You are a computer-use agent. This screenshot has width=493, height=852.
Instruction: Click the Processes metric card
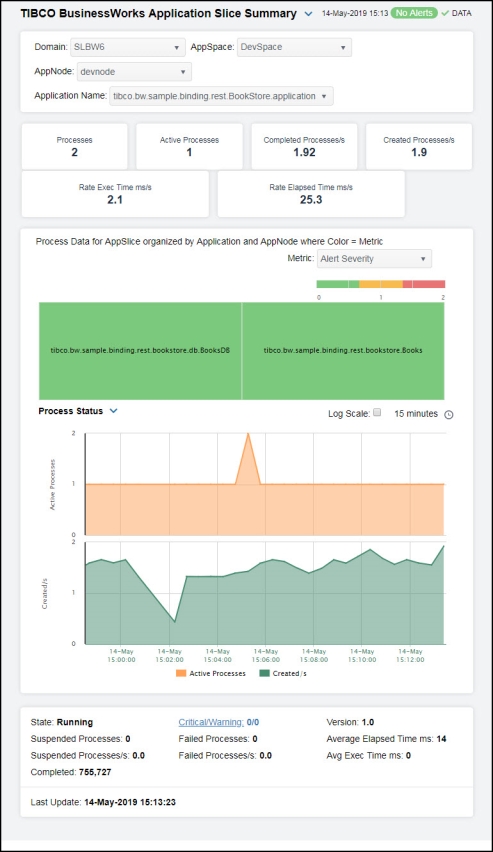coord(74,146)
